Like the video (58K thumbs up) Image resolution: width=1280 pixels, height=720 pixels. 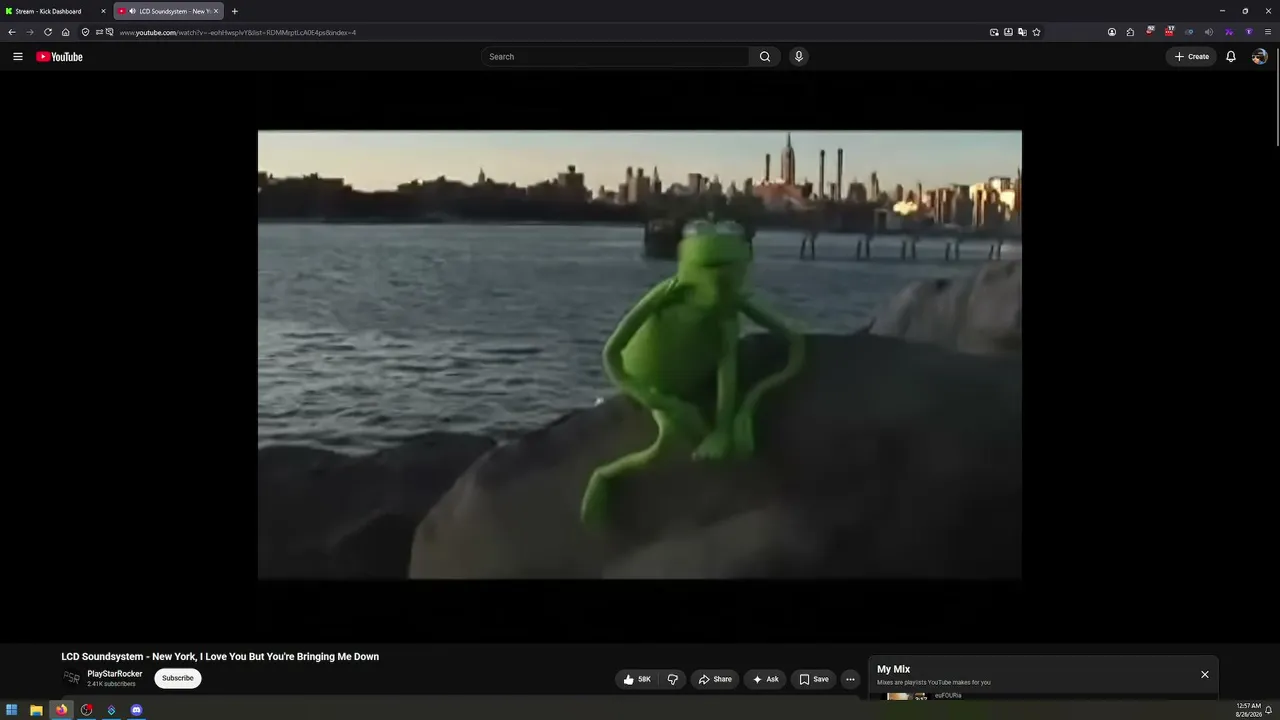pos(637,679)
